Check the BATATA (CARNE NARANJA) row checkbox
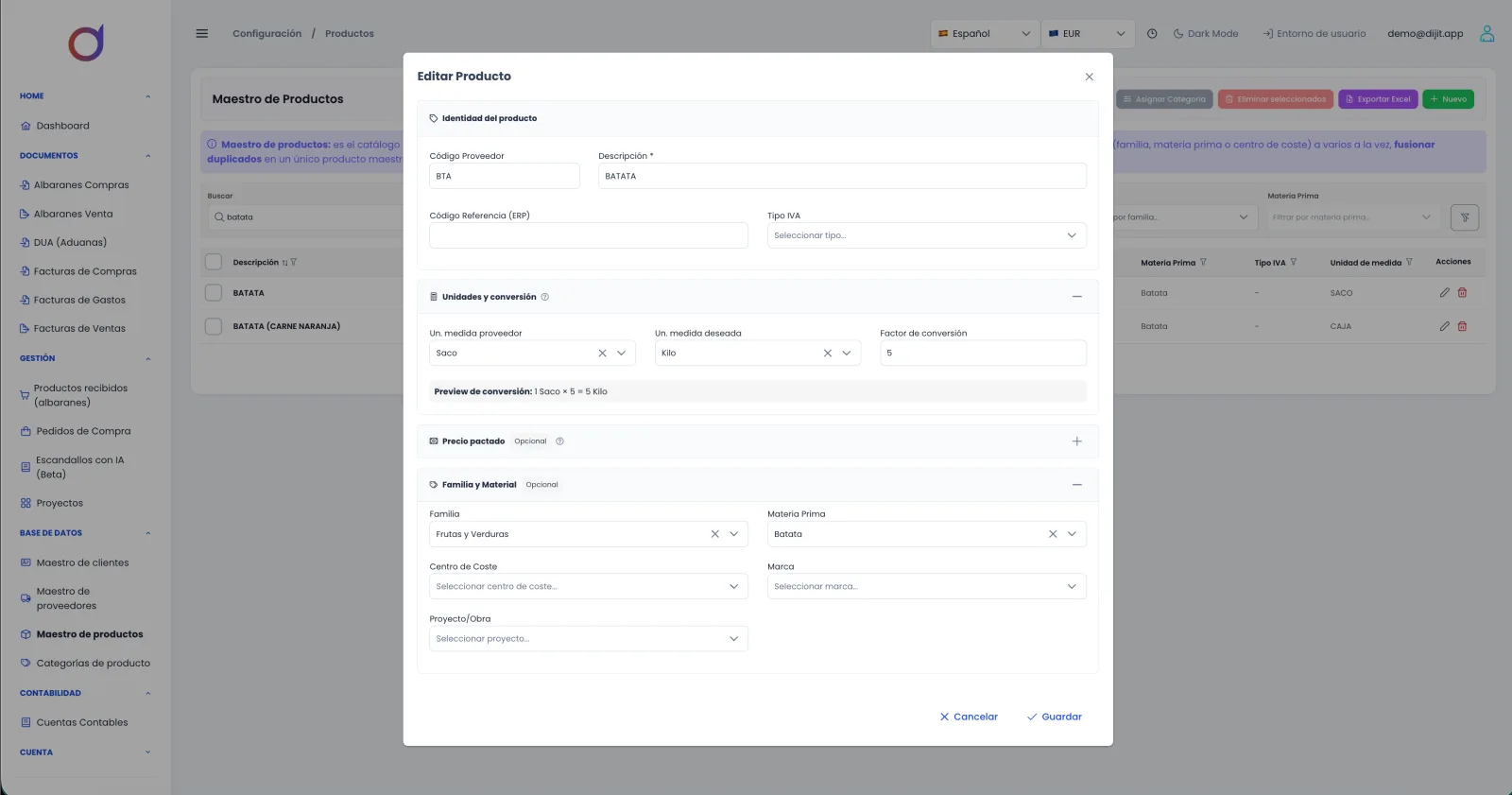The width and height of the screenshot is (1512, 795). point(214,326)
